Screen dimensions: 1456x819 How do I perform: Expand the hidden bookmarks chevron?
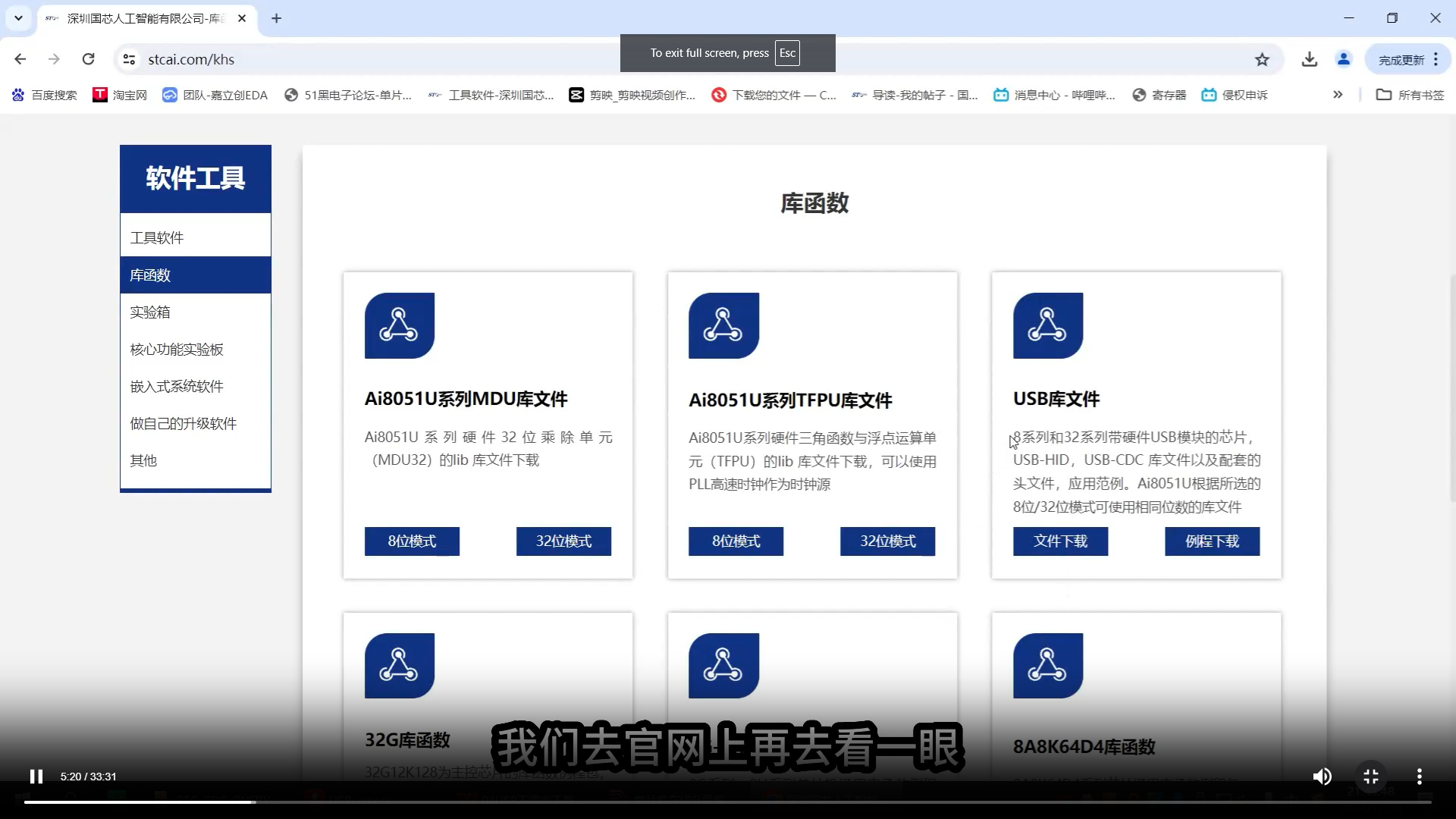[x=1338, y=95]
